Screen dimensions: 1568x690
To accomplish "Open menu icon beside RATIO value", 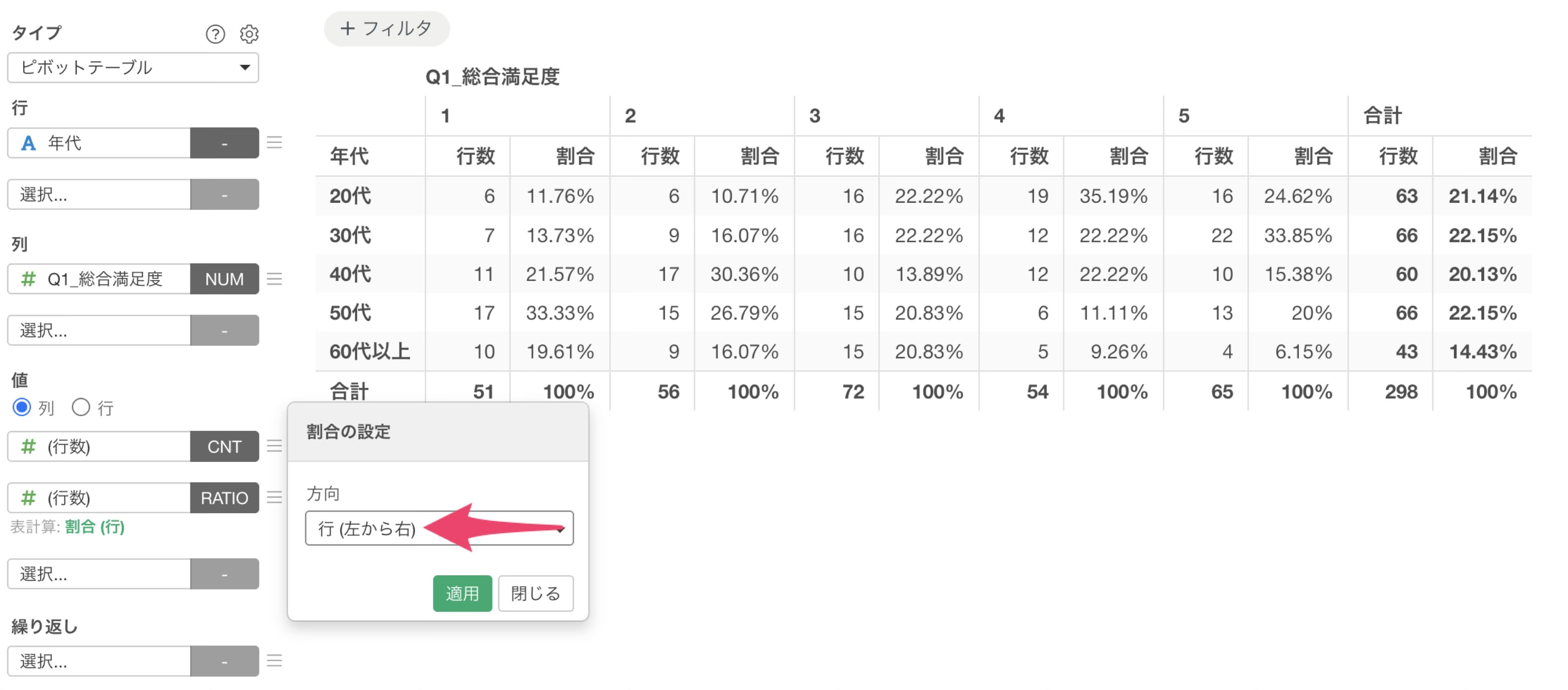I will [x=275, y=497].
